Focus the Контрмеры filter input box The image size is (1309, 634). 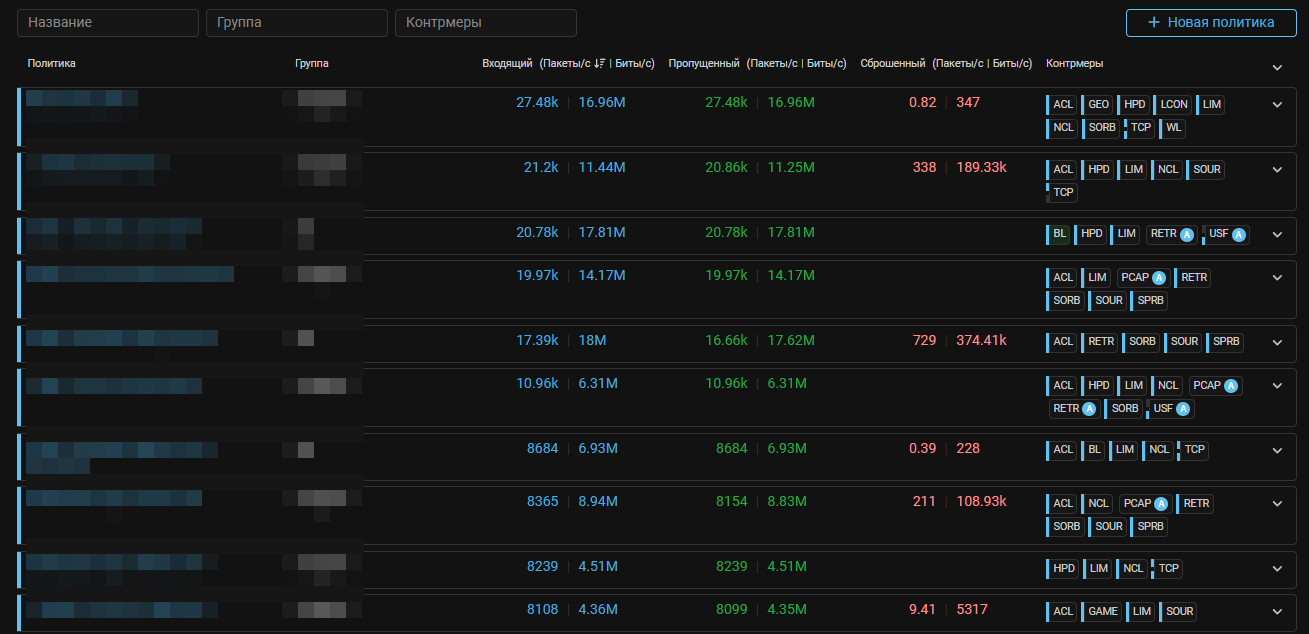click(485, 23)
